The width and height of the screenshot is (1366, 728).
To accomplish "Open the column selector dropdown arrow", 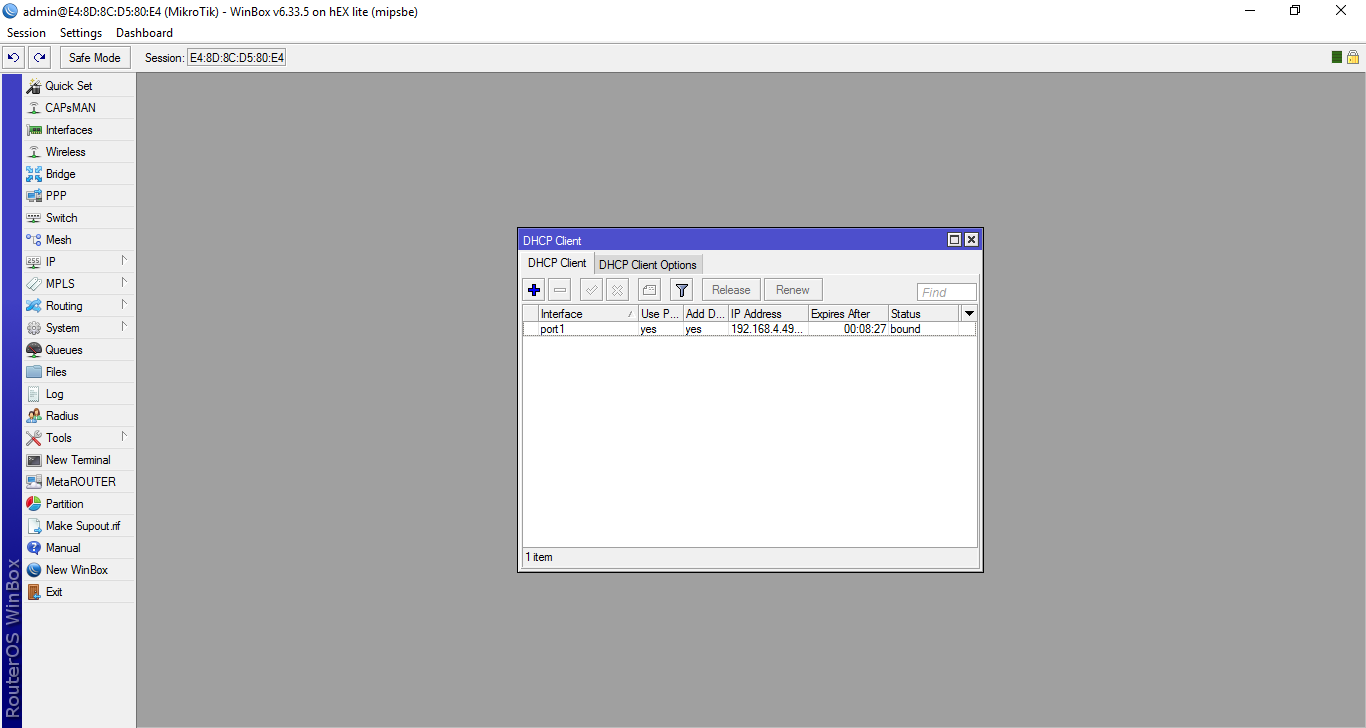I will [x=969, y=314].
